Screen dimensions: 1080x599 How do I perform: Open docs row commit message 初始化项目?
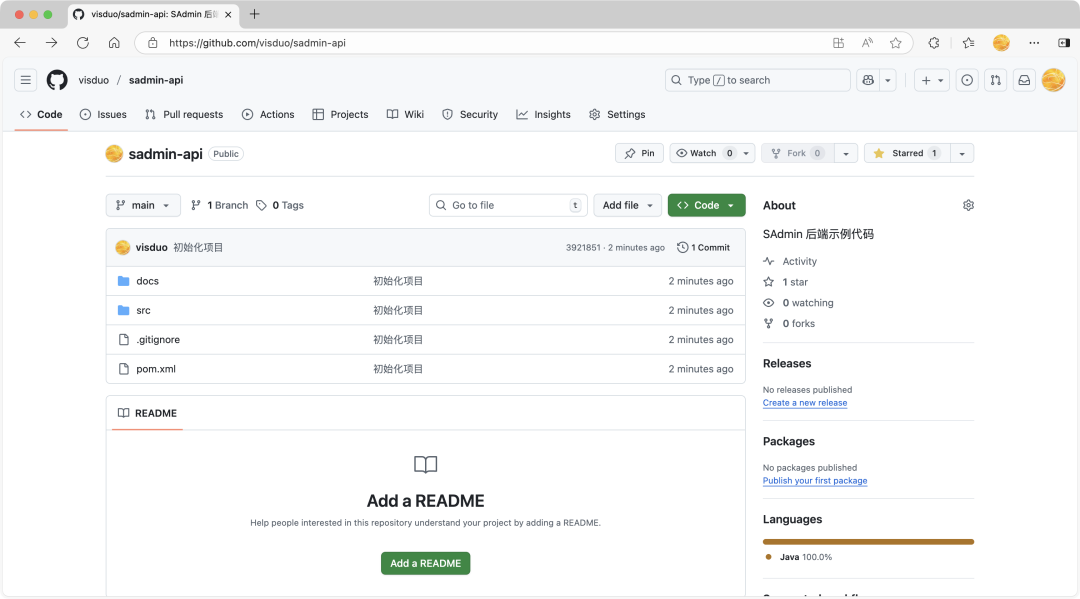pyautogui.click(x=398, y=281)
